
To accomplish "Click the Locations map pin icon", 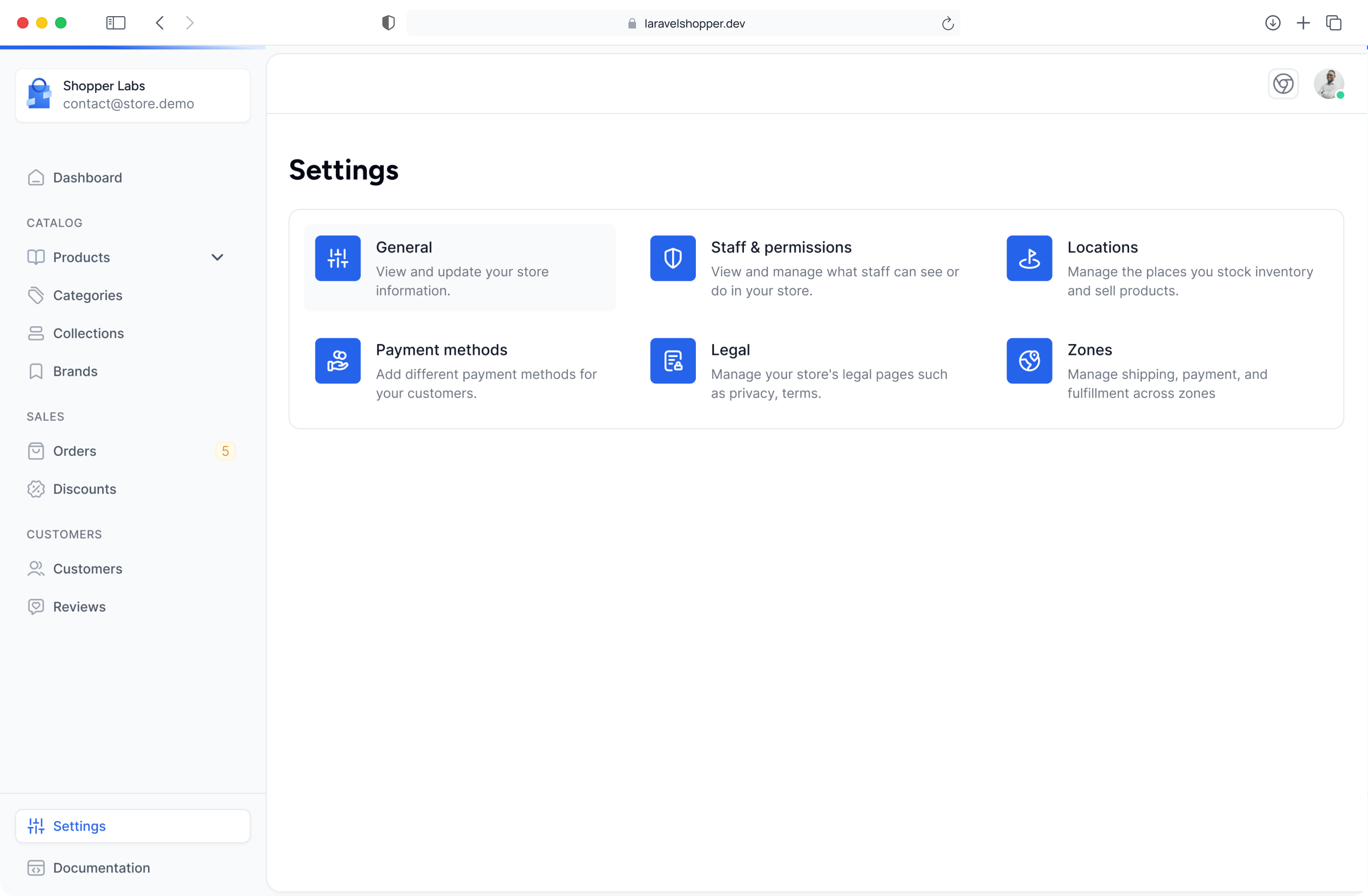I will click(x=1029, y=258).
